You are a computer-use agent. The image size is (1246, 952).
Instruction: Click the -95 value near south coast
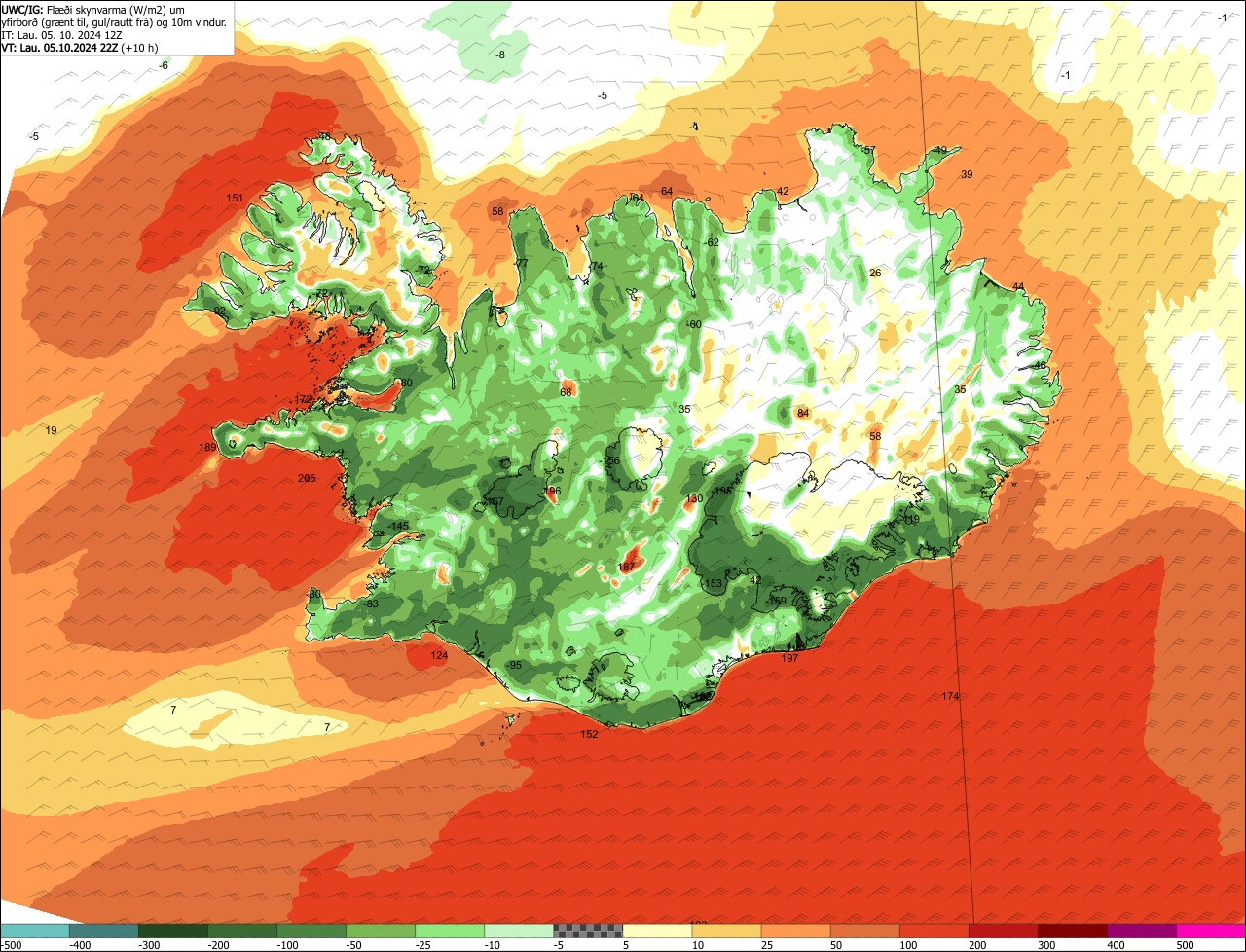click(x=514, y=665)
